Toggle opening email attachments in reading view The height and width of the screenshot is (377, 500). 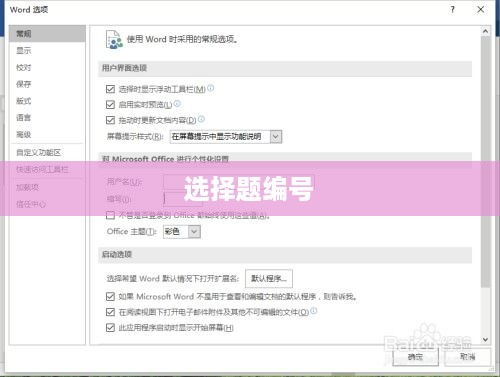[110, 312]
